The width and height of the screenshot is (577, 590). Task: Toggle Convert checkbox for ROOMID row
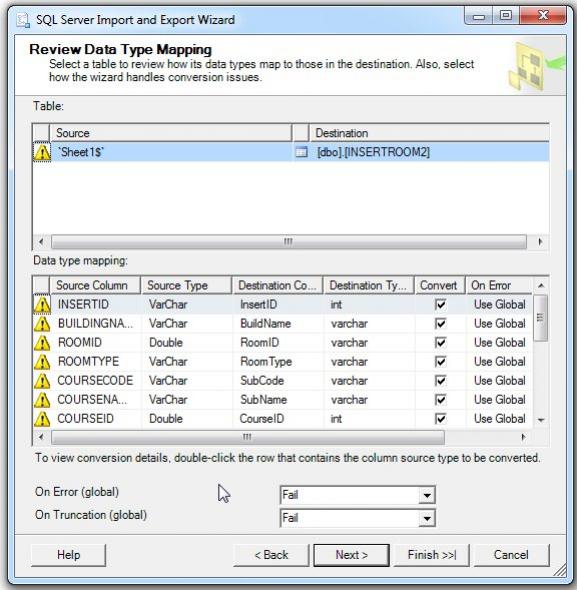point(440,342)
